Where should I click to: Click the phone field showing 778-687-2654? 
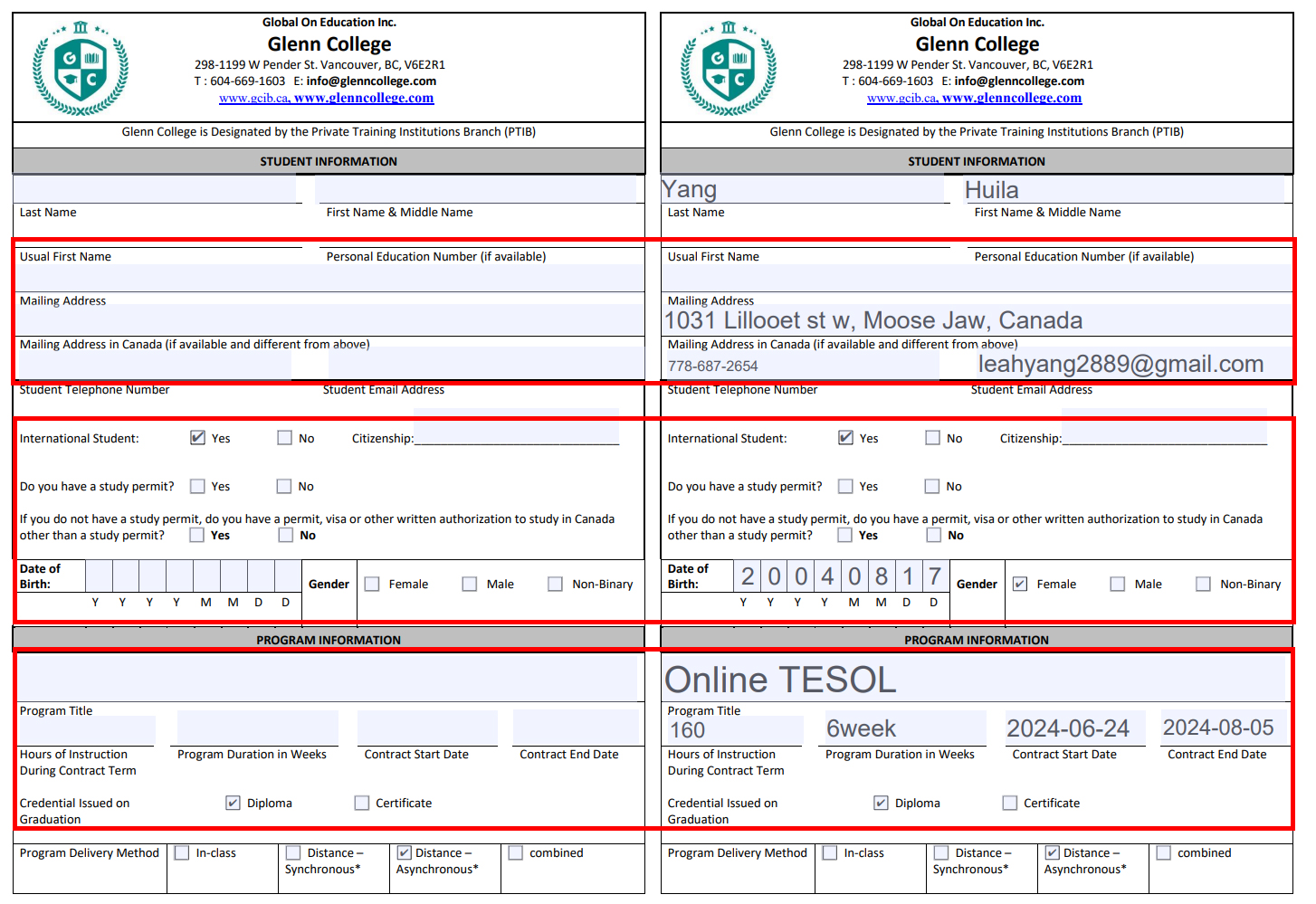803,364
